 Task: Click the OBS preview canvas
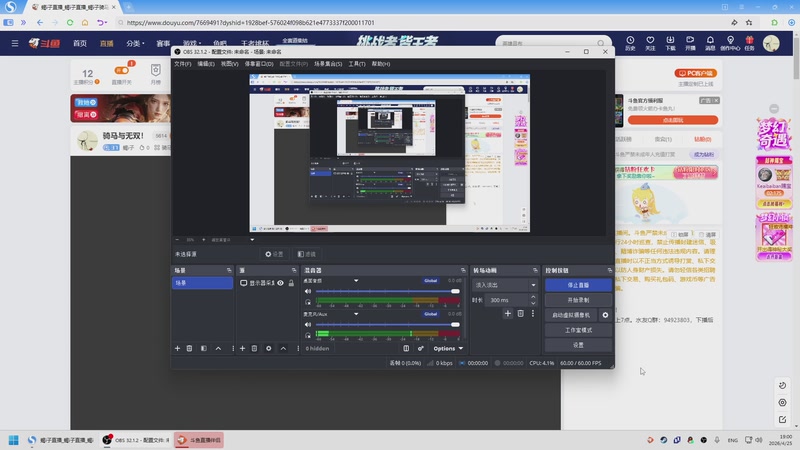click(389, 153)
